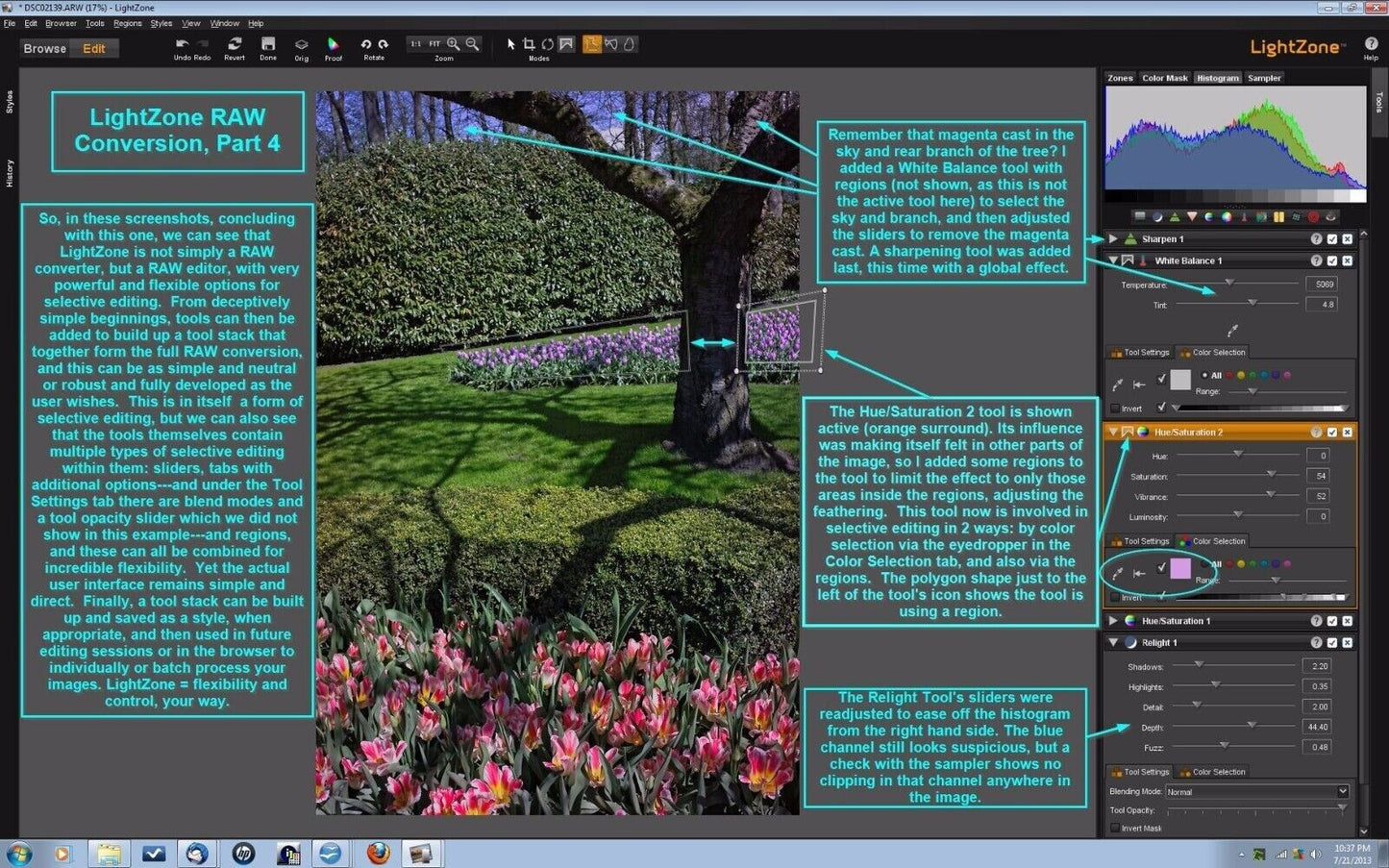The image size is (1389, 868).
Task: Open the Blending Mode dropdown under Relight
Action: click(1342, 791)
